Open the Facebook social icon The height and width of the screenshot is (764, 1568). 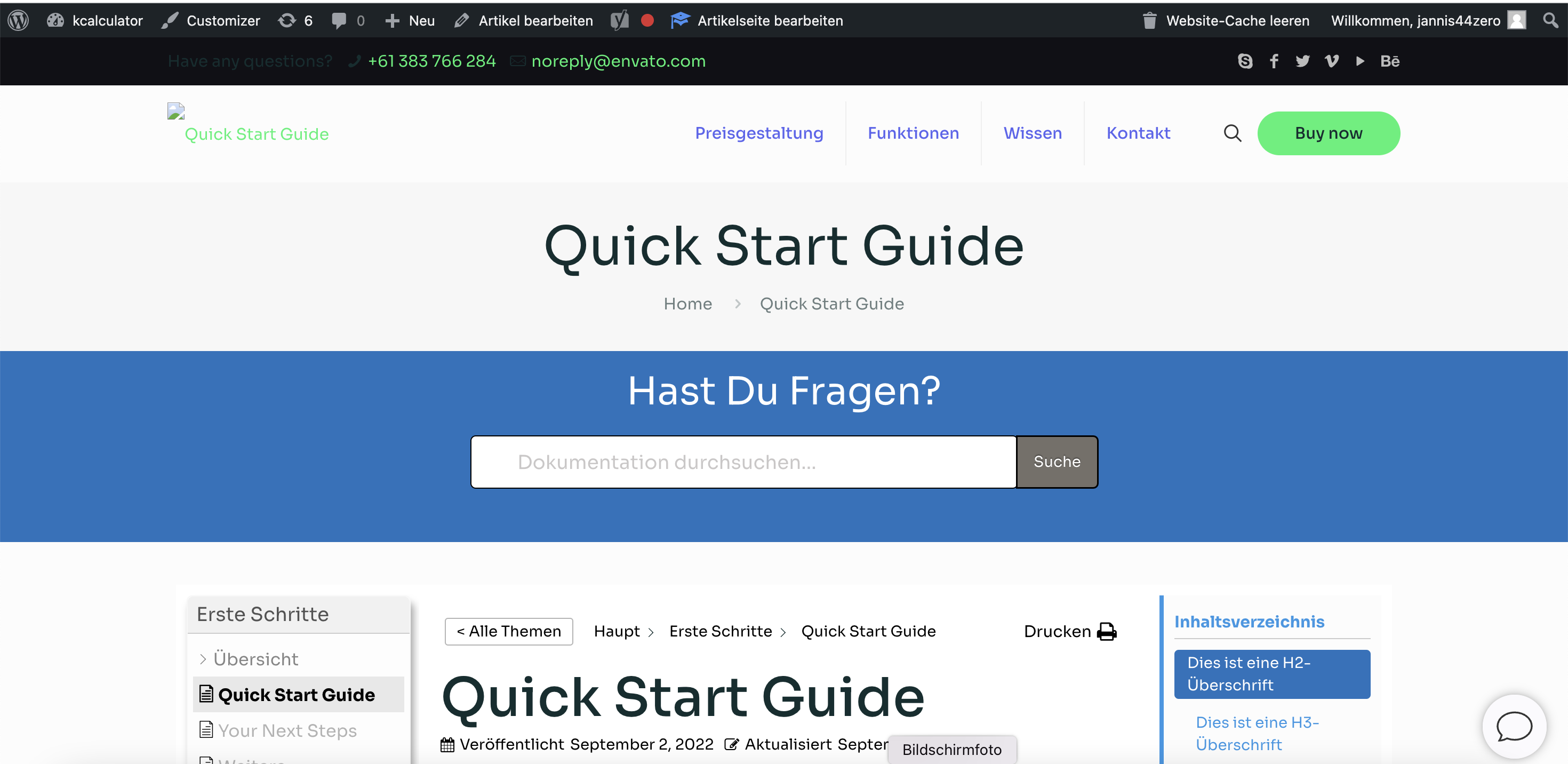(x=1274, y=61)
